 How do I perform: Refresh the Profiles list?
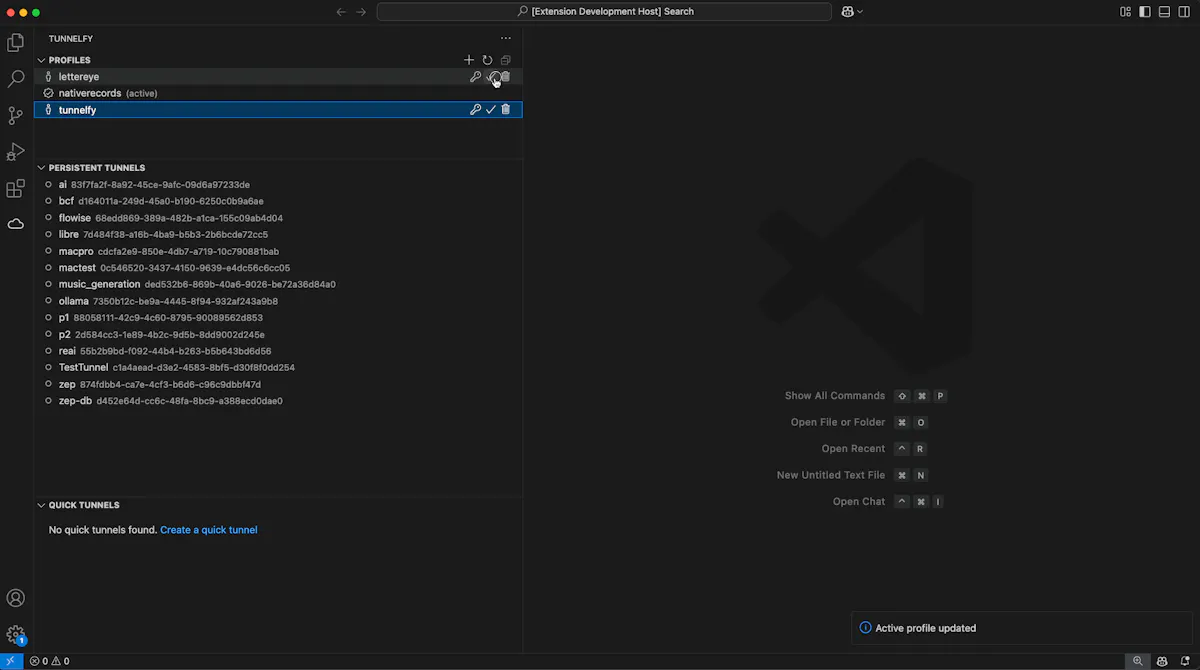click(487, 60)
